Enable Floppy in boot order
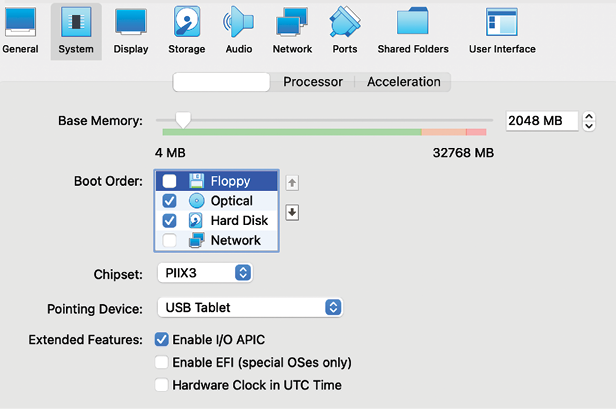Screen dimensions: 616x409 pos(169,181)
